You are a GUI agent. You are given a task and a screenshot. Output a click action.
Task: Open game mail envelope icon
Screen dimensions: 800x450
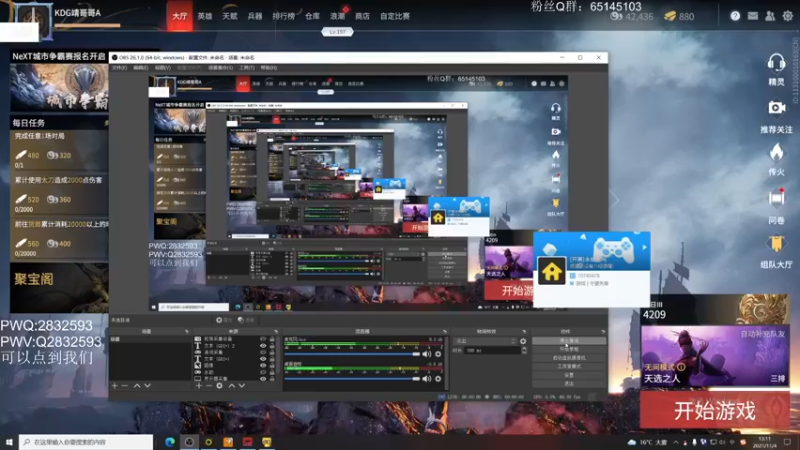tap(753, 16)
